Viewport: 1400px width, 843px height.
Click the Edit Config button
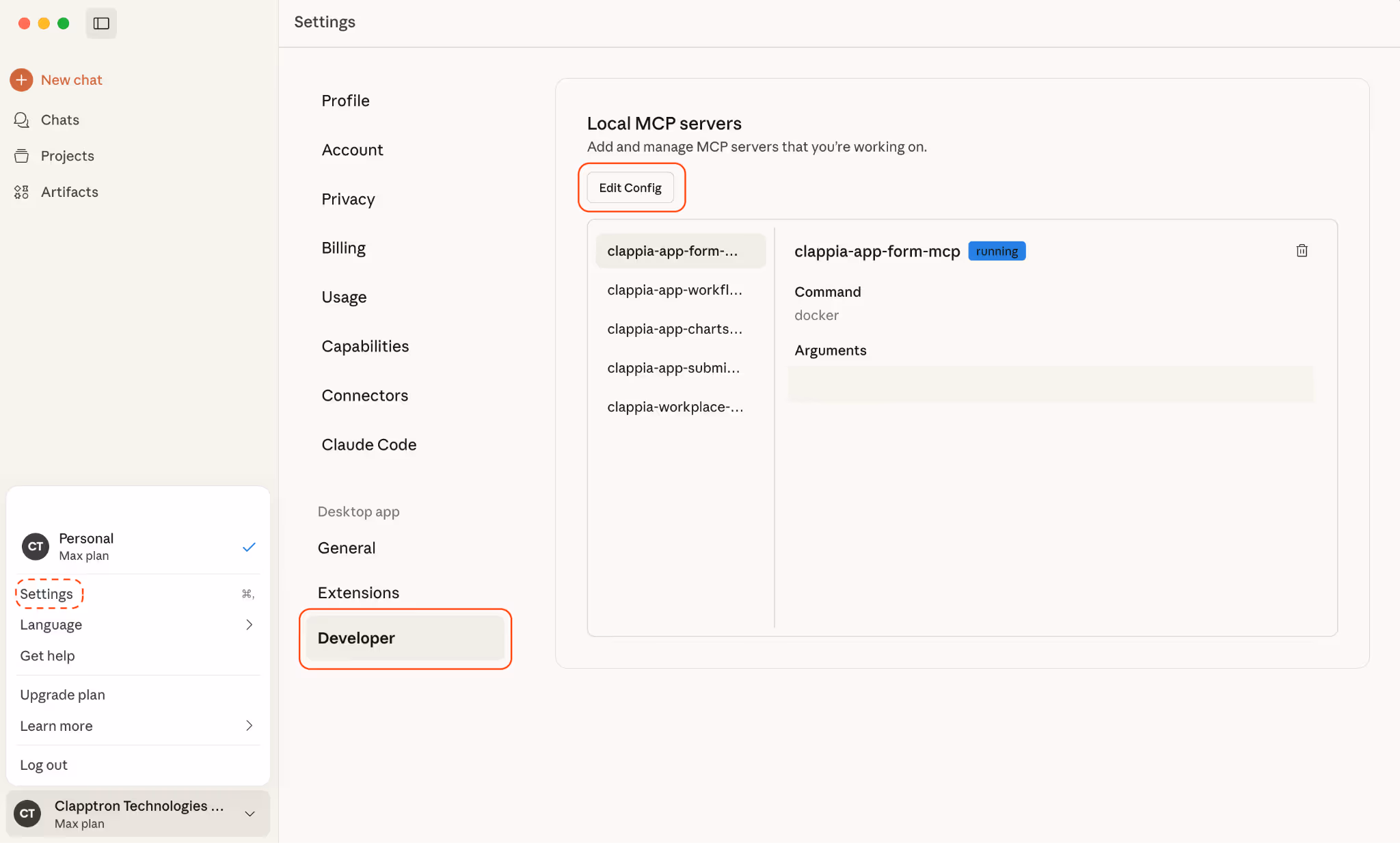click(630, 187)
